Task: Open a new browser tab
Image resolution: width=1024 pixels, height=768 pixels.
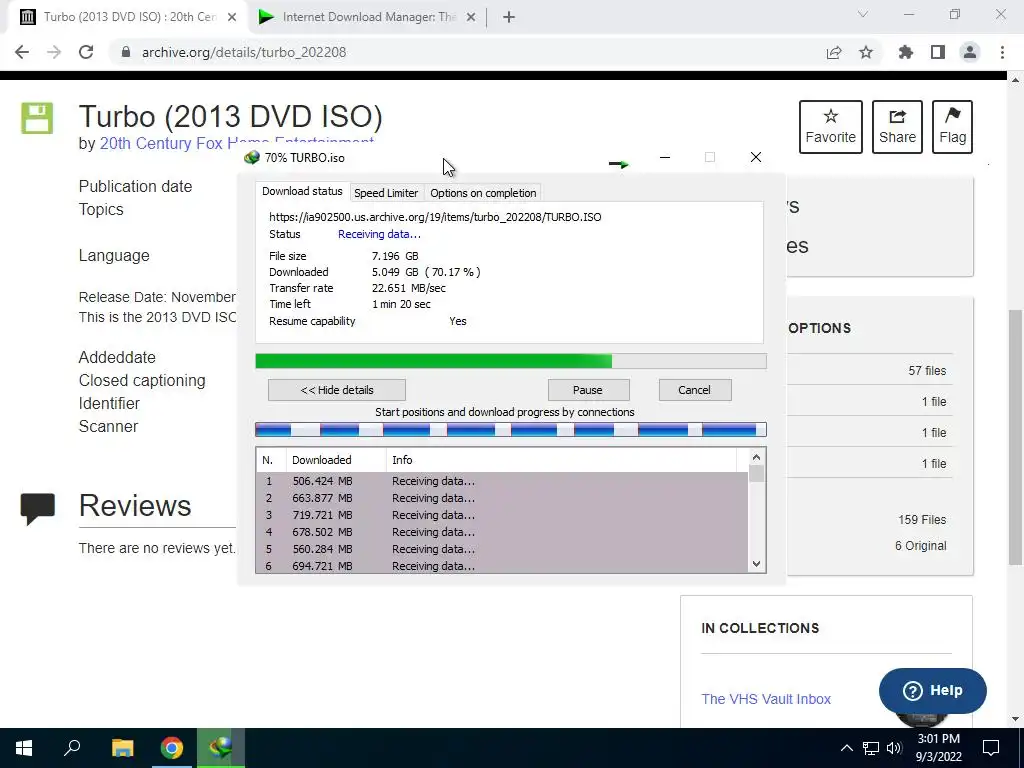Action: click(509, 18)
